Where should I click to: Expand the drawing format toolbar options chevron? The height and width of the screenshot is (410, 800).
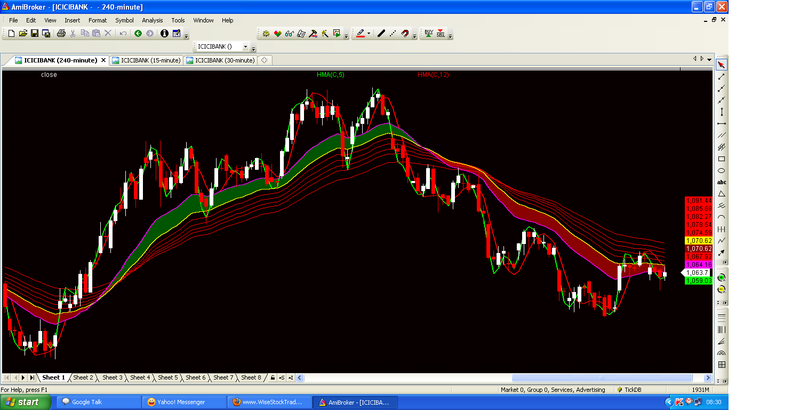[x=414, y=36]
